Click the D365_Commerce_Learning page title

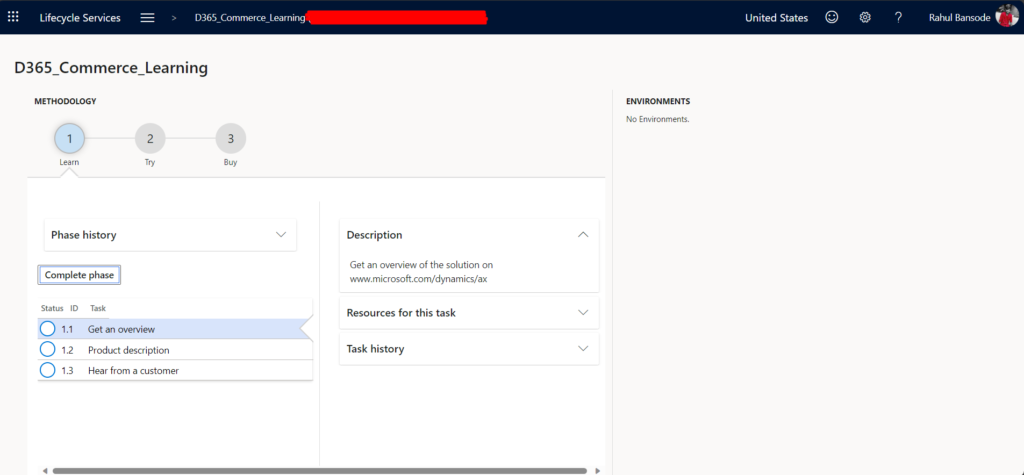click(x=111, y=67)
